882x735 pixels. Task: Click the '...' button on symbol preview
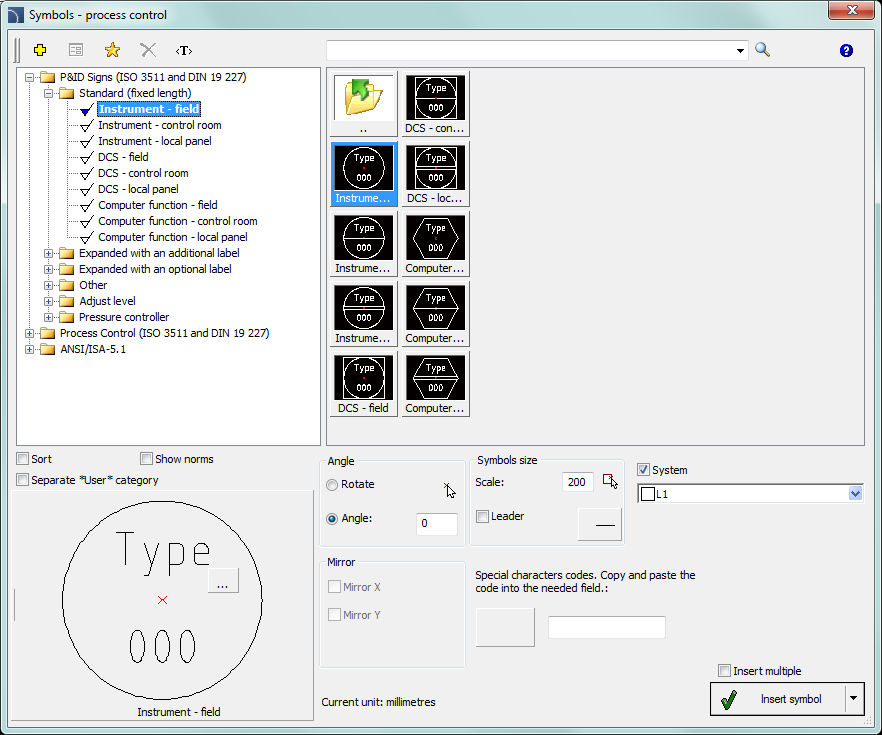click(x=223, y=581)
